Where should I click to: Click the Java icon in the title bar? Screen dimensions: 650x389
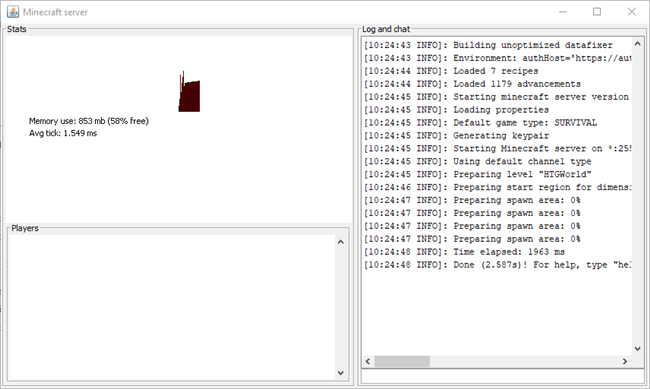pos(13,12)
